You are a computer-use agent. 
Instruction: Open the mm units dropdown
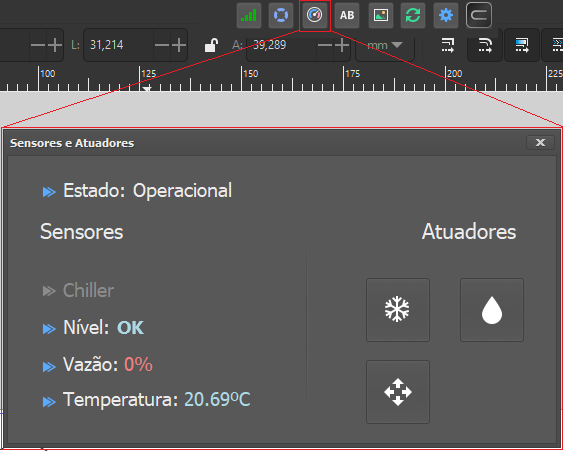click(x=385, y=45)
